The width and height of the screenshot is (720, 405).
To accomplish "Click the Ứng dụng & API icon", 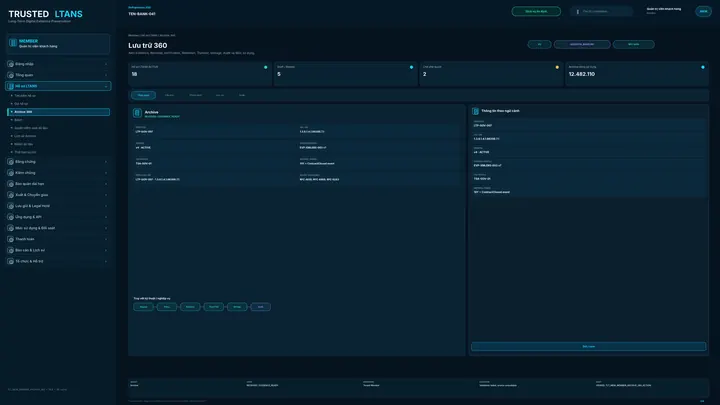I will click(11, 217).
